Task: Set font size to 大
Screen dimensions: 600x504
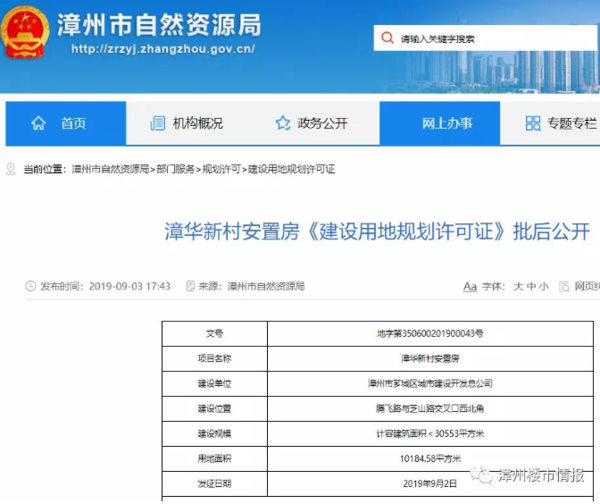Action: coord(518,286)
